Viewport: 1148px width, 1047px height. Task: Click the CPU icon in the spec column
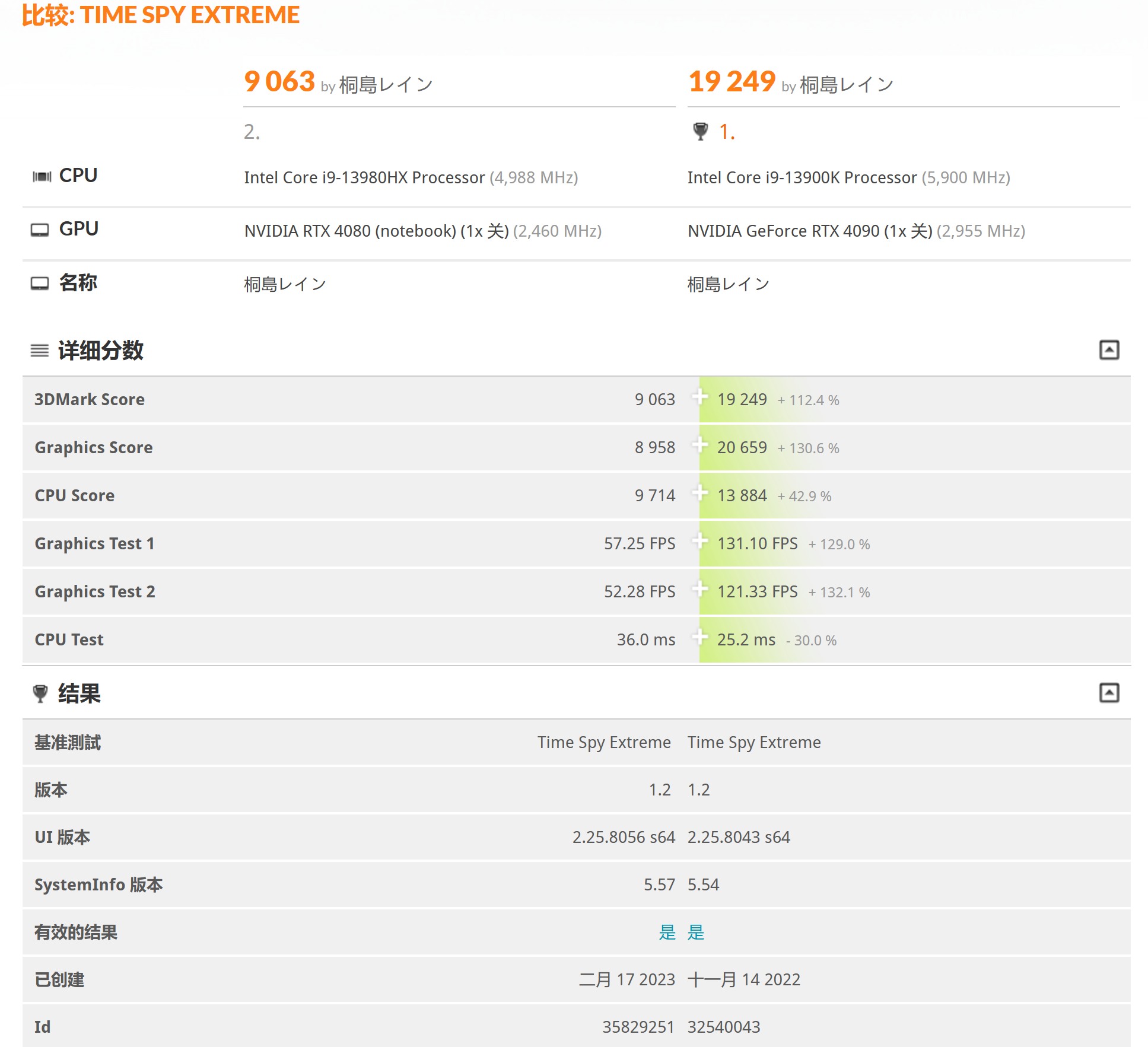41,176
